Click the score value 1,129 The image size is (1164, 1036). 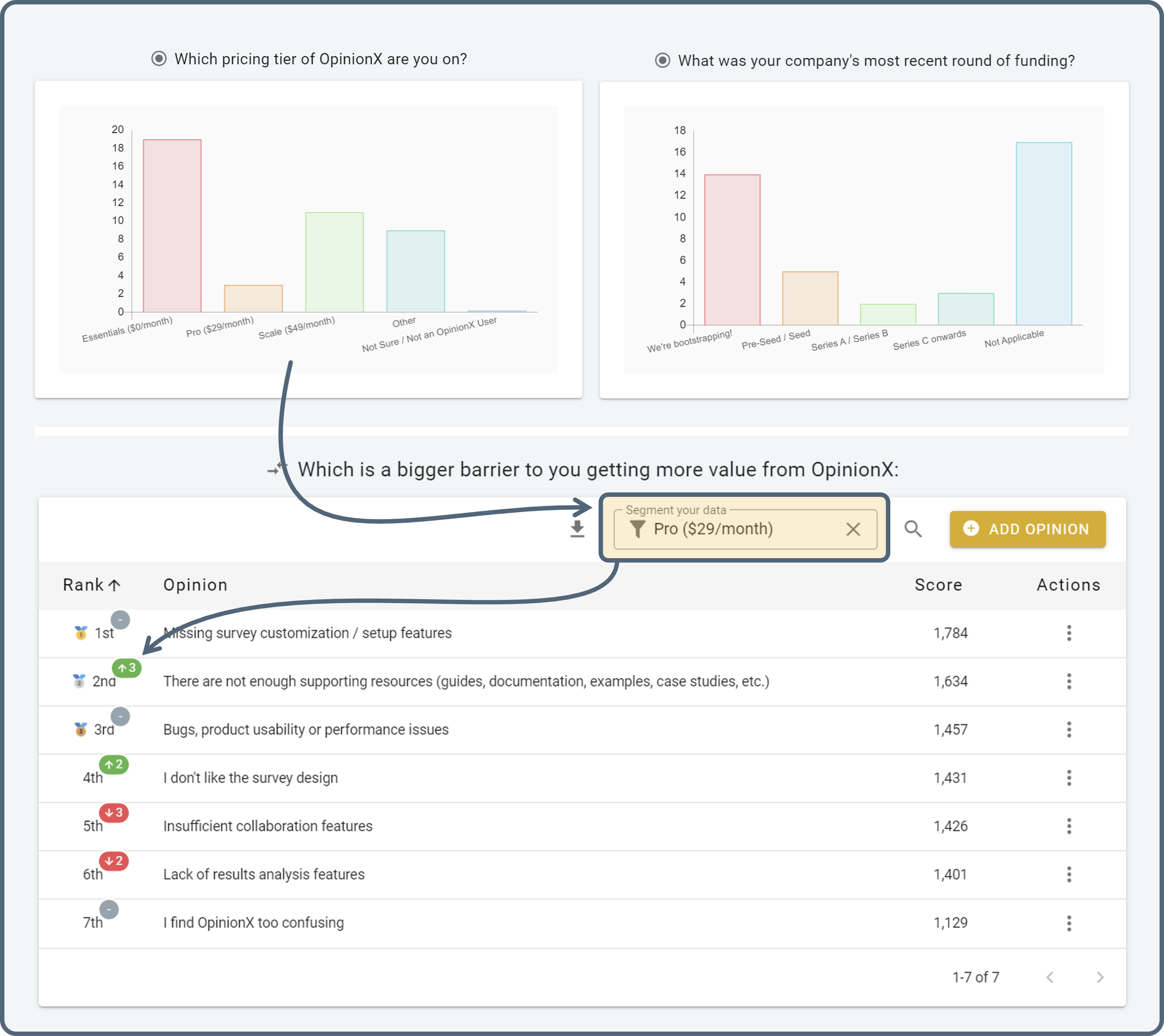950,923
